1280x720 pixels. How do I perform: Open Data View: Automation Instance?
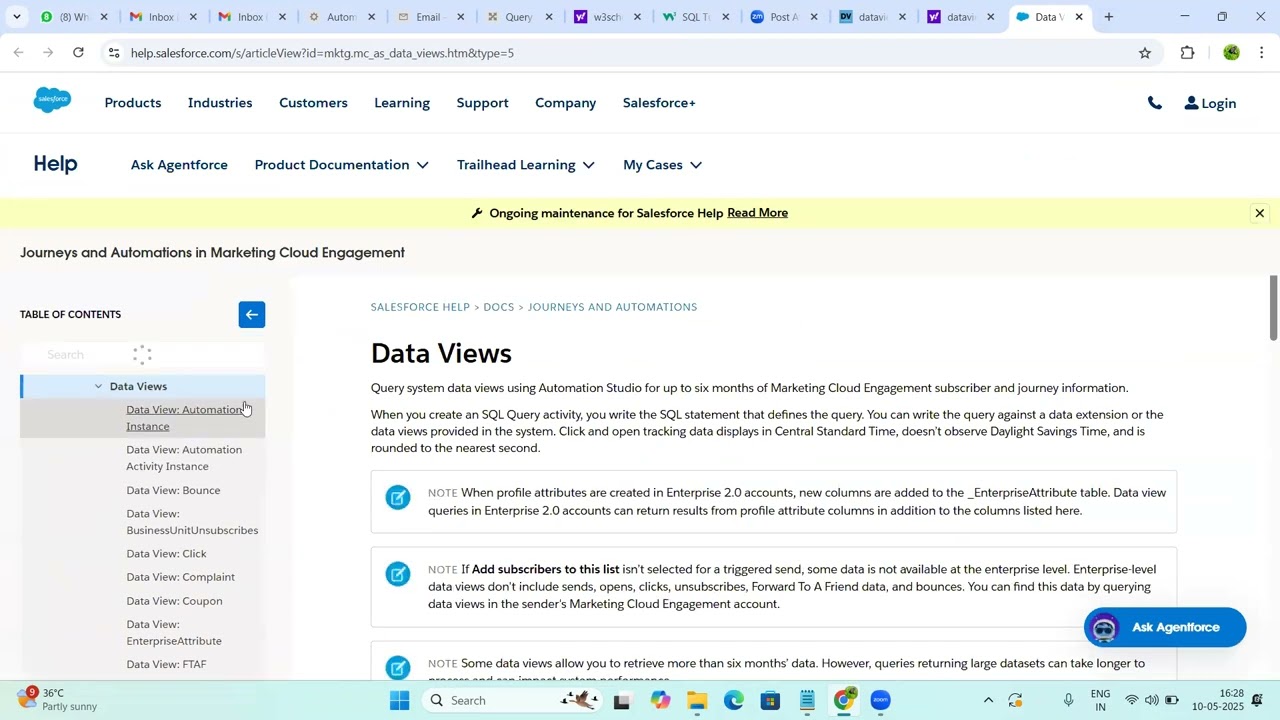pyautogui.click(x=184, y=418)
